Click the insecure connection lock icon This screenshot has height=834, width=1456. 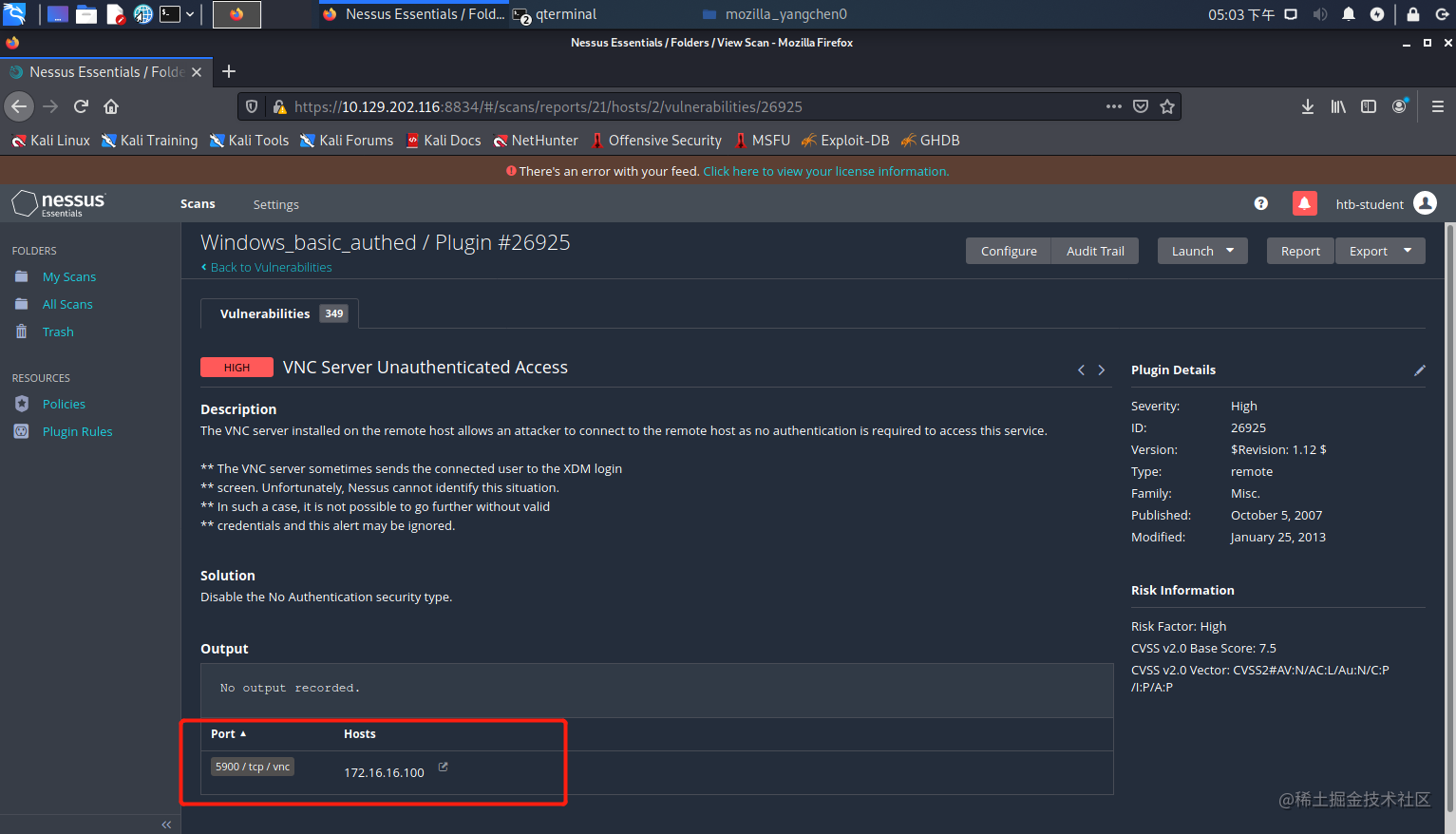click(279, 106)
